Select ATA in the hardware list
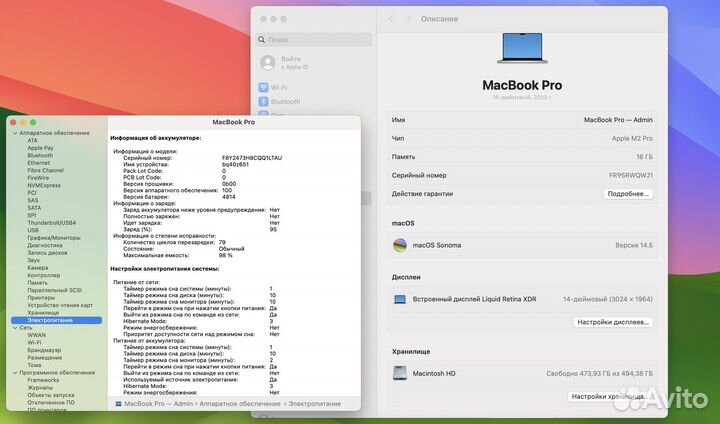This screenshot has height=424, width=720. pos(32,141)
